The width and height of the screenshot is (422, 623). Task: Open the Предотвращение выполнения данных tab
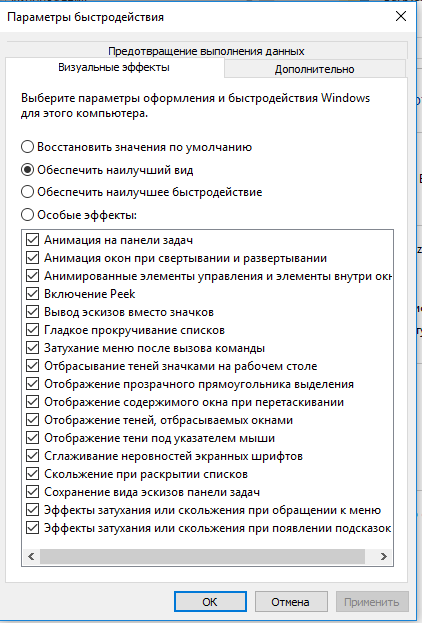206,51
